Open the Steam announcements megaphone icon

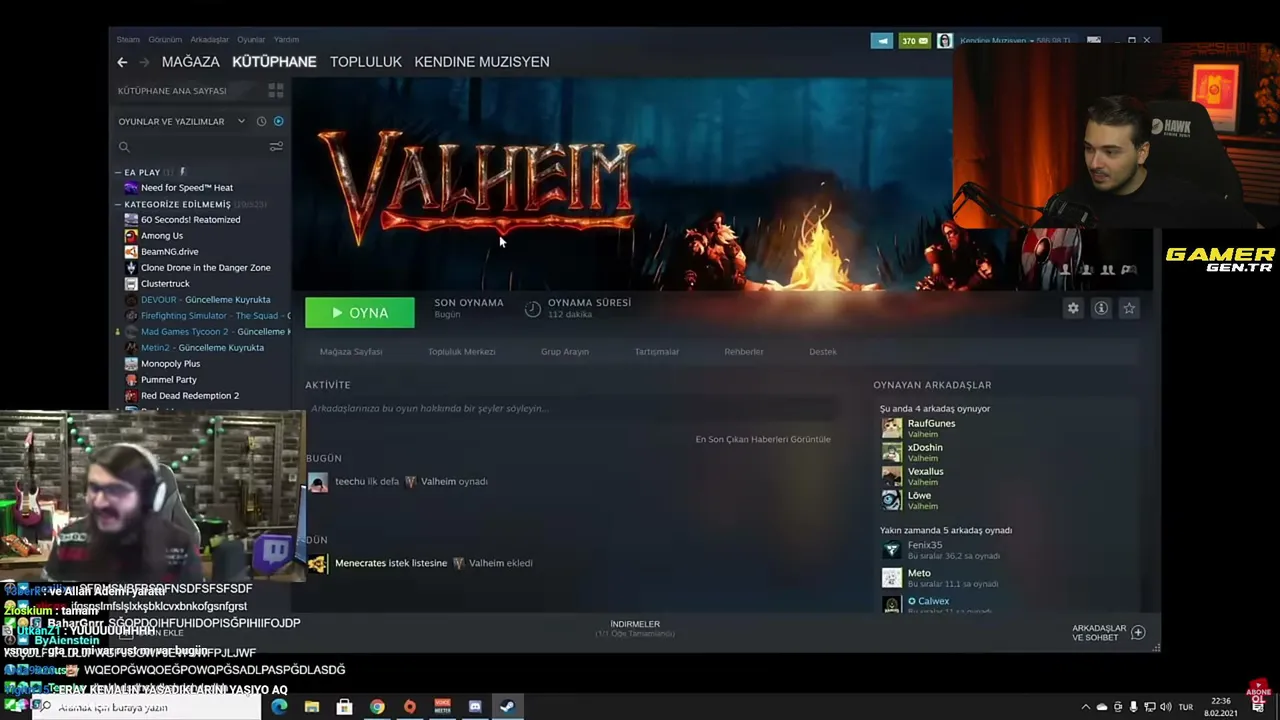(x=882, y=41)
